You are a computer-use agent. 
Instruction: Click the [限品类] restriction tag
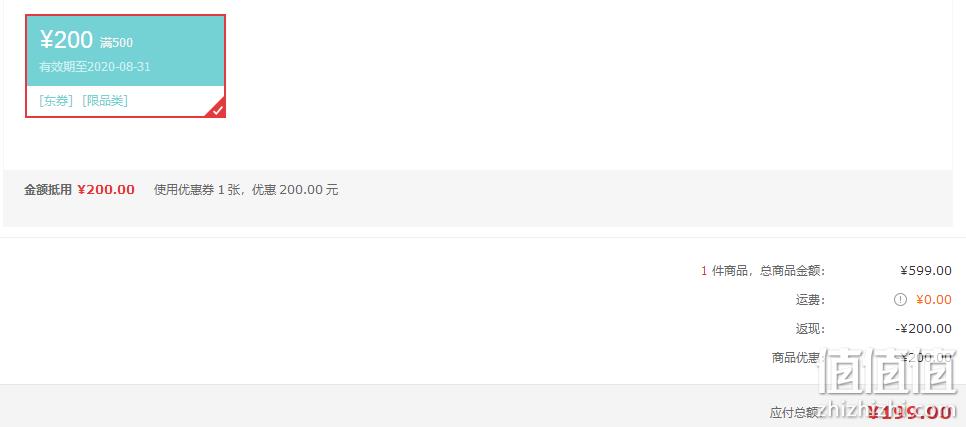tap(105, 101)
